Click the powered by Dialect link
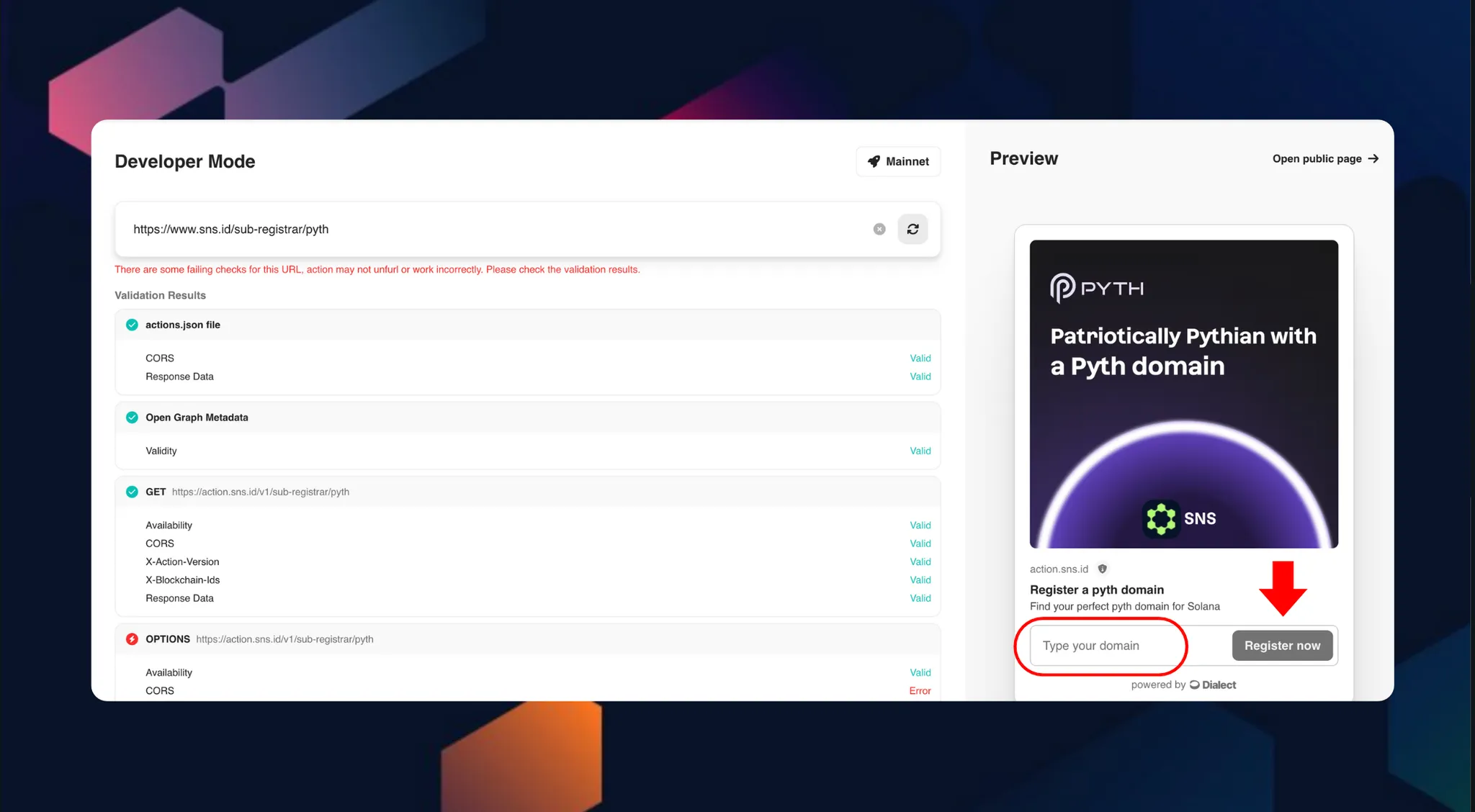 pyautogui.click(x=1183, y=685)
